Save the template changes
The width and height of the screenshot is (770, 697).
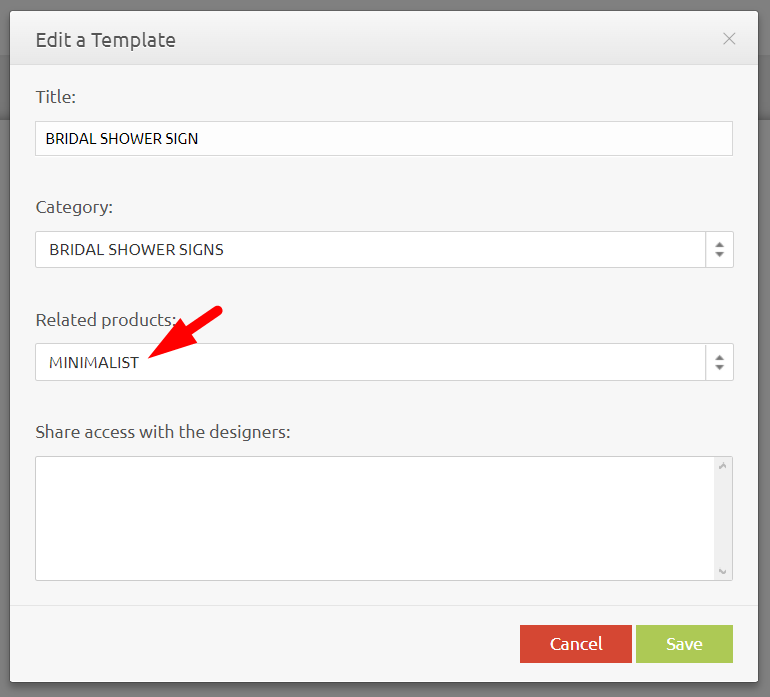point(684,644)
